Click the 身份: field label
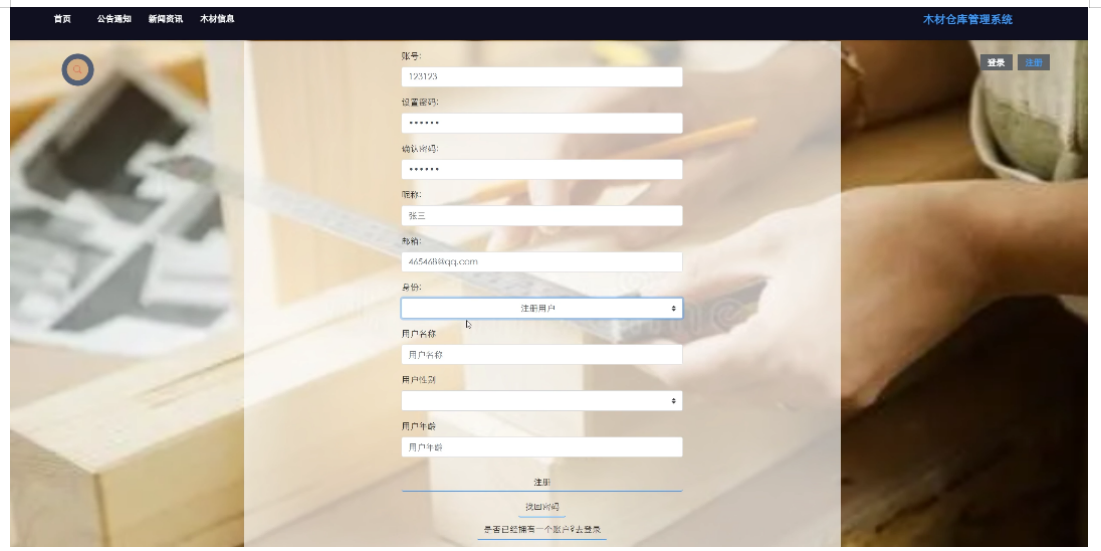 tap(411, 287)
